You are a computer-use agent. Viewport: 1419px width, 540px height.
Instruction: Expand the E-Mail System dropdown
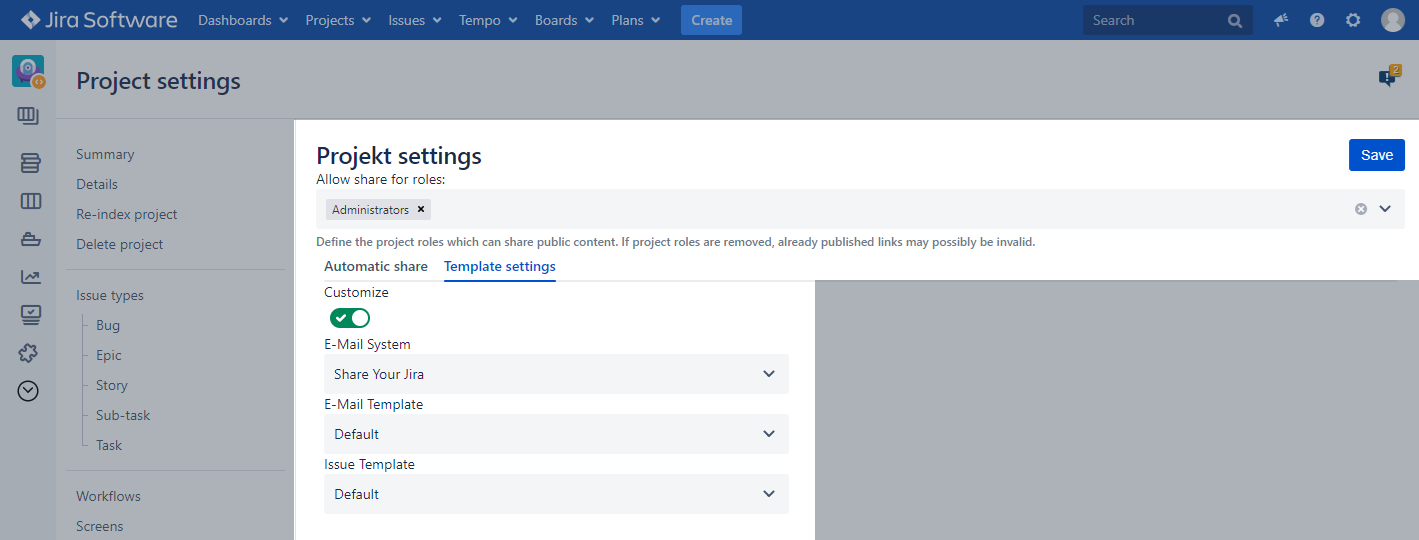(x=556, y=374)
